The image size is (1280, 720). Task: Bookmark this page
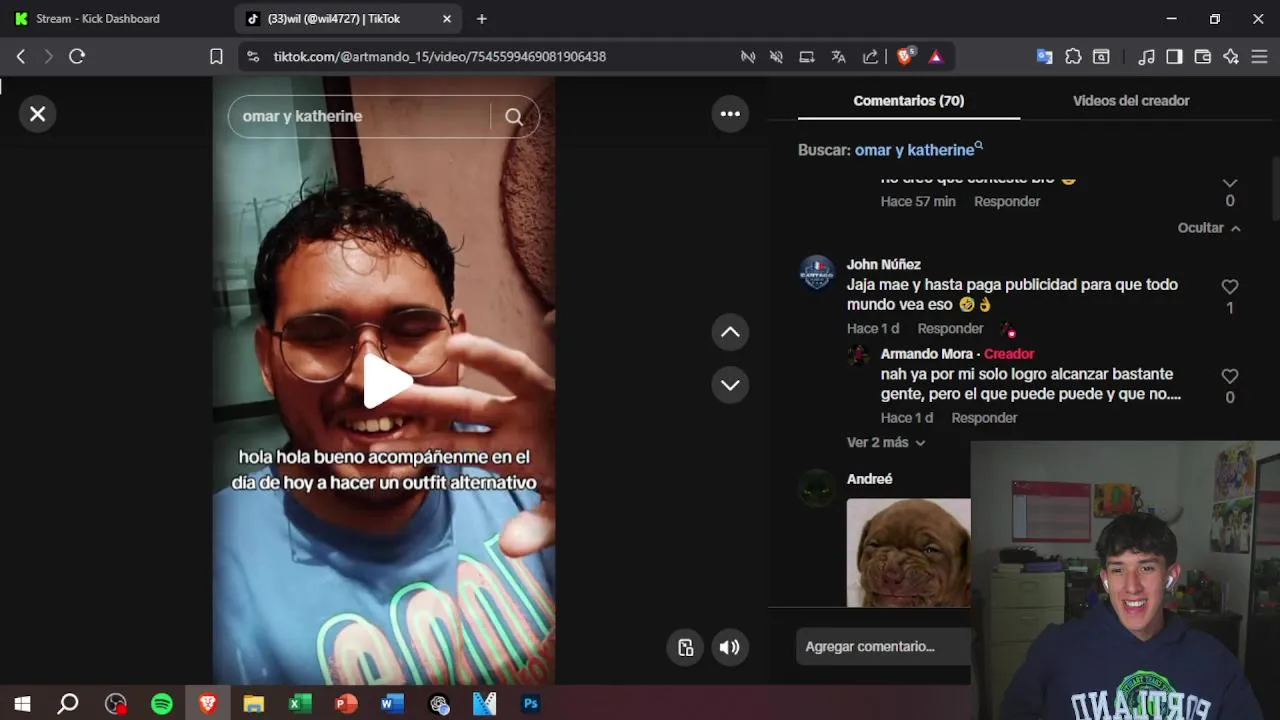[x=216, y=57]
